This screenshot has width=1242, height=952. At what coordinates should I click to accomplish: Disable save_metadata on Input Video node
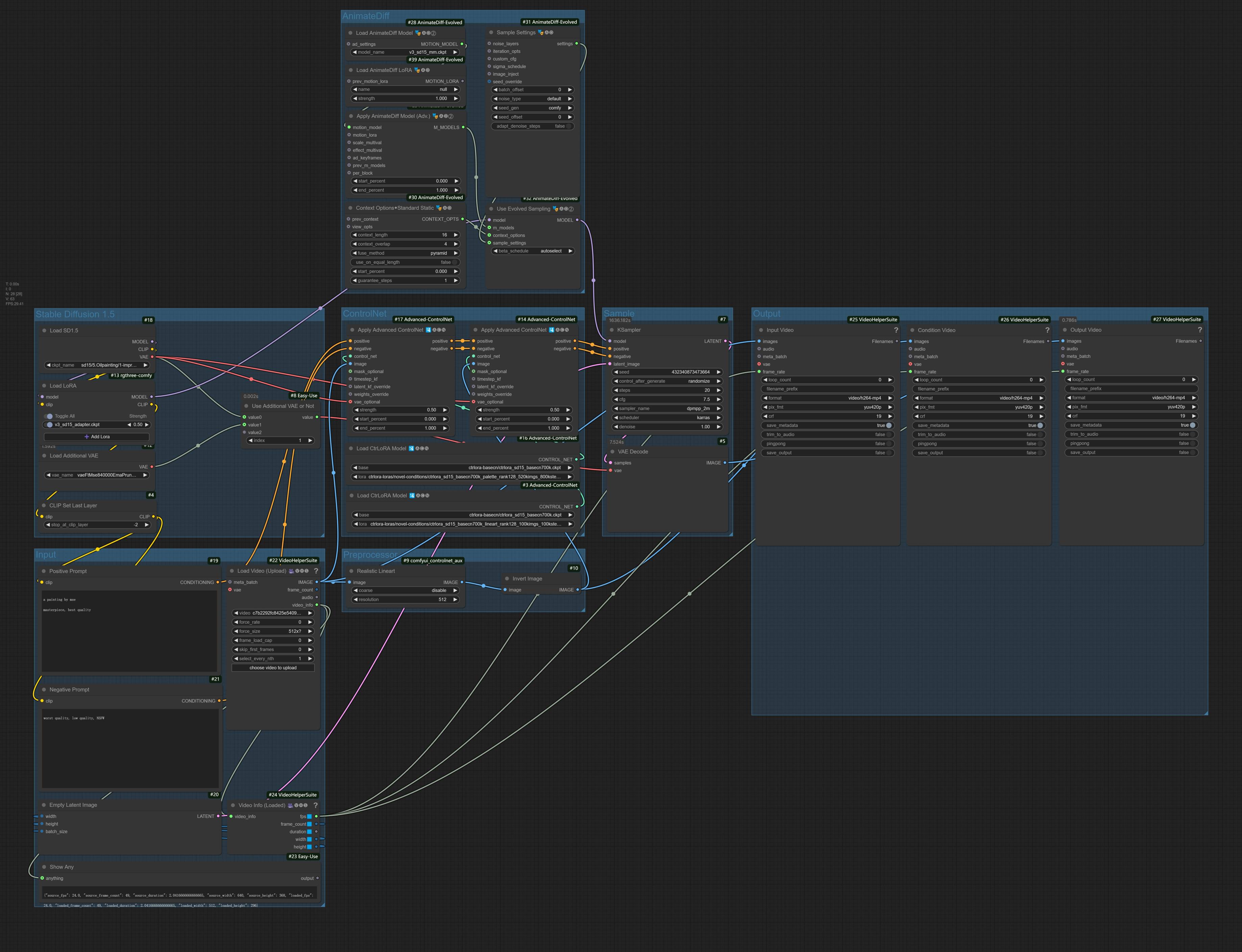(x=888, y=426)
